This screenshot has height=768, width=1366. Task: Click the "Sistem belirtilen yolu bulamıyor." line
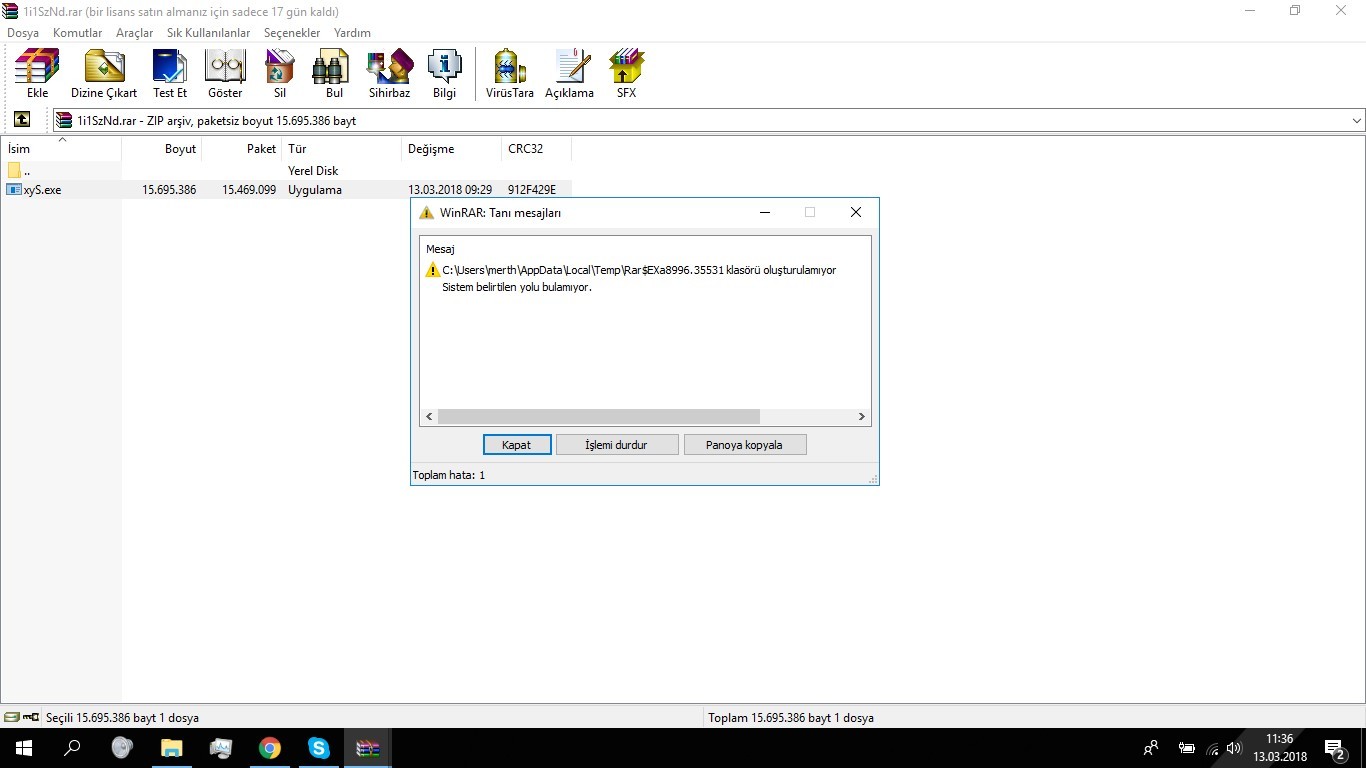[517, 287]
